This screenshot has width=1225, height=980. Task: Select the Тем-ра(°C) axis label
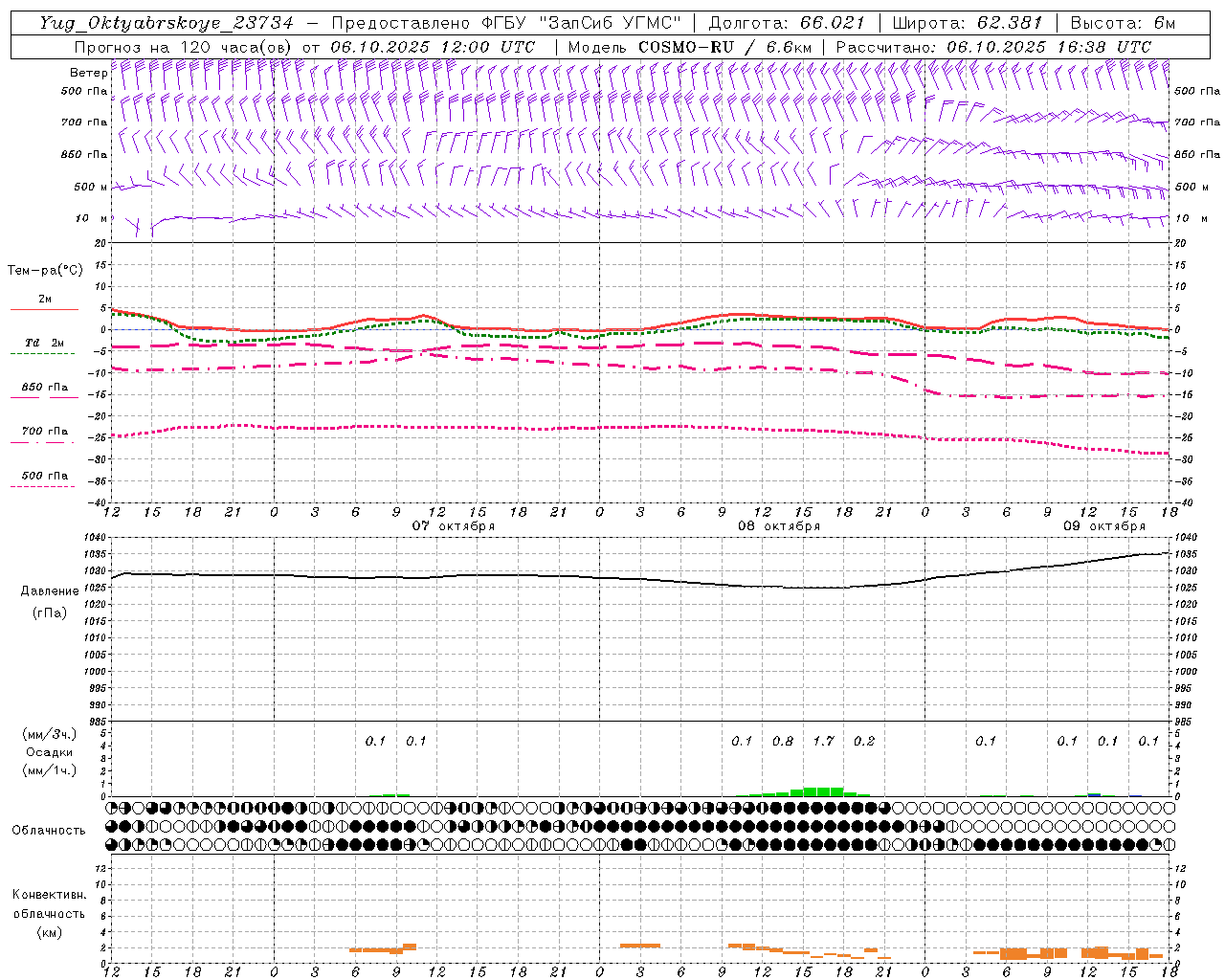click(x=45, y=271)
